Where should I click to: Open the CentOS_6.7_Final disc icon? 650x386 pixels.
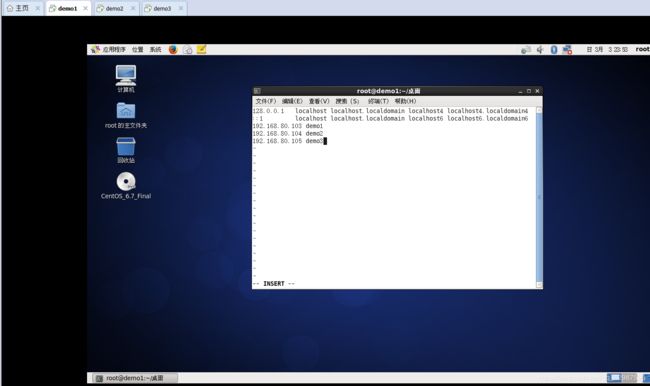[126, 186]
